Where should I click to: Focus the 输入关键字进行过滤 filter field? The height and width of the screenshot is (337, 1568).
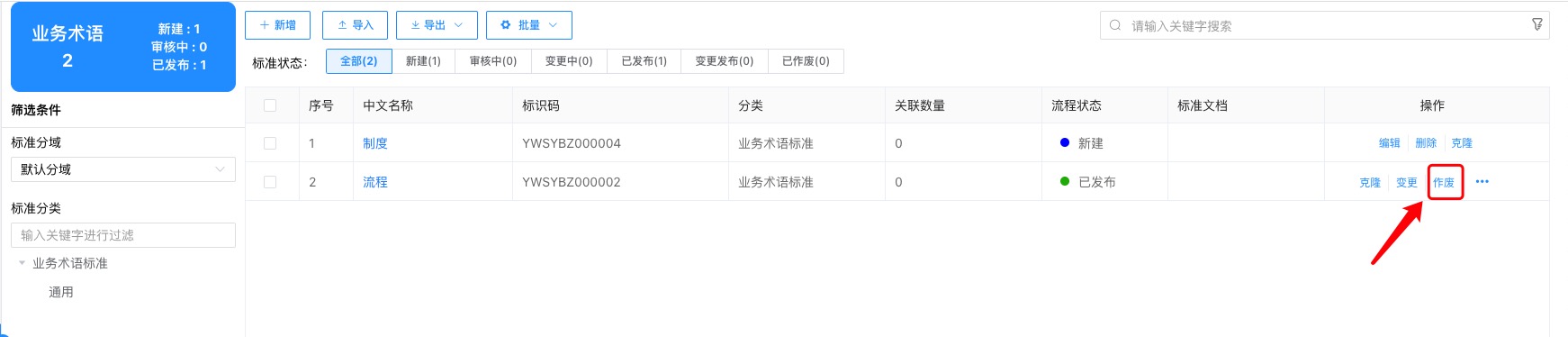tap(123, 235)
